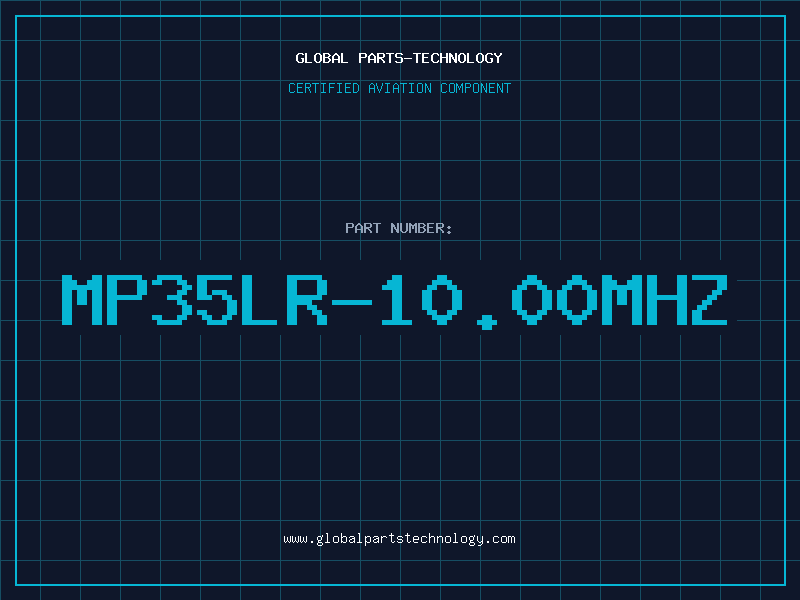Select the AVIATION word in the subtitle
The width and height of the screenshot is (800, 600).
pyautogui.click(x=400, y=88)
